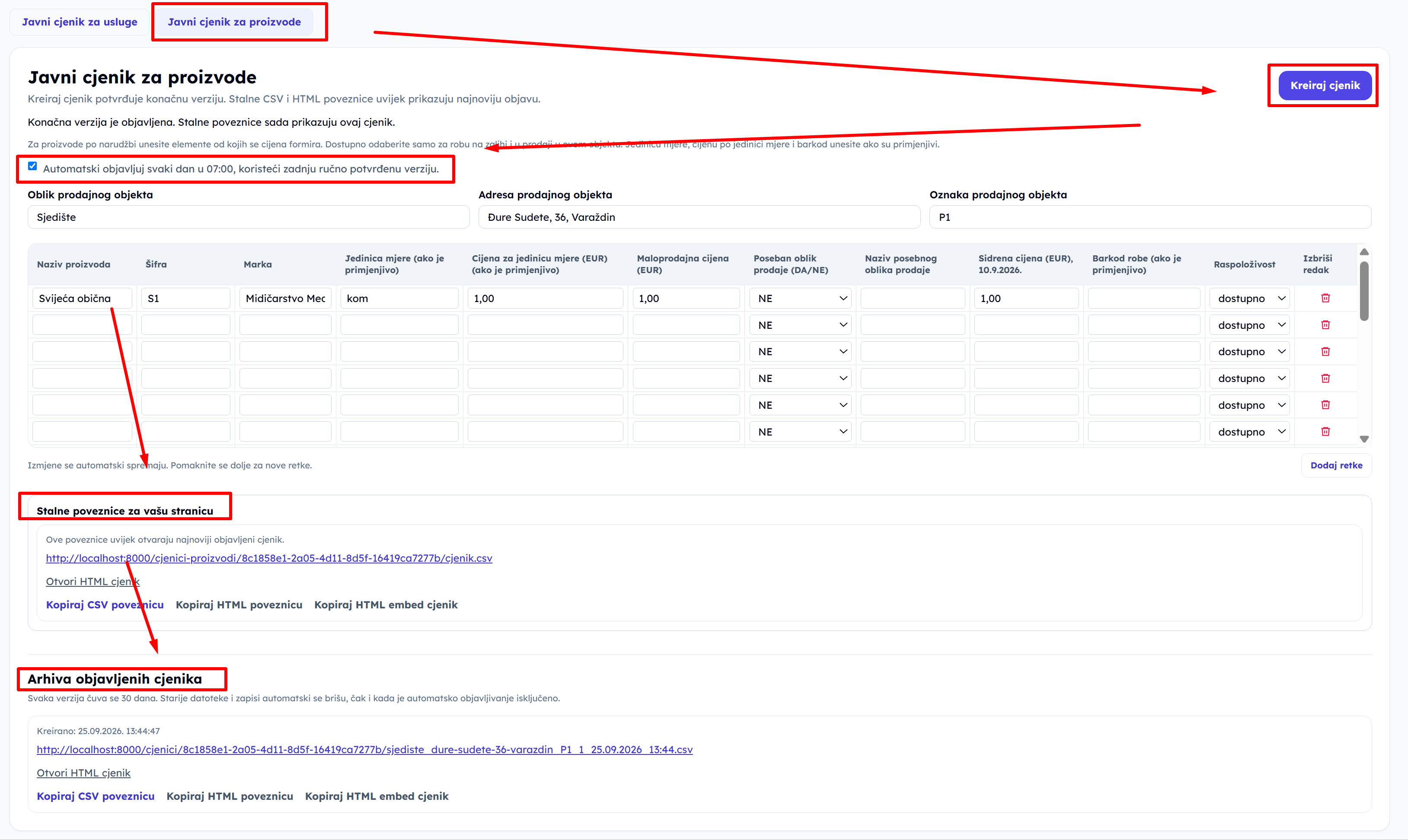Screen dimensions: 1408x840
Task: Copy HTML link in archive section
Action: [230, 796]
